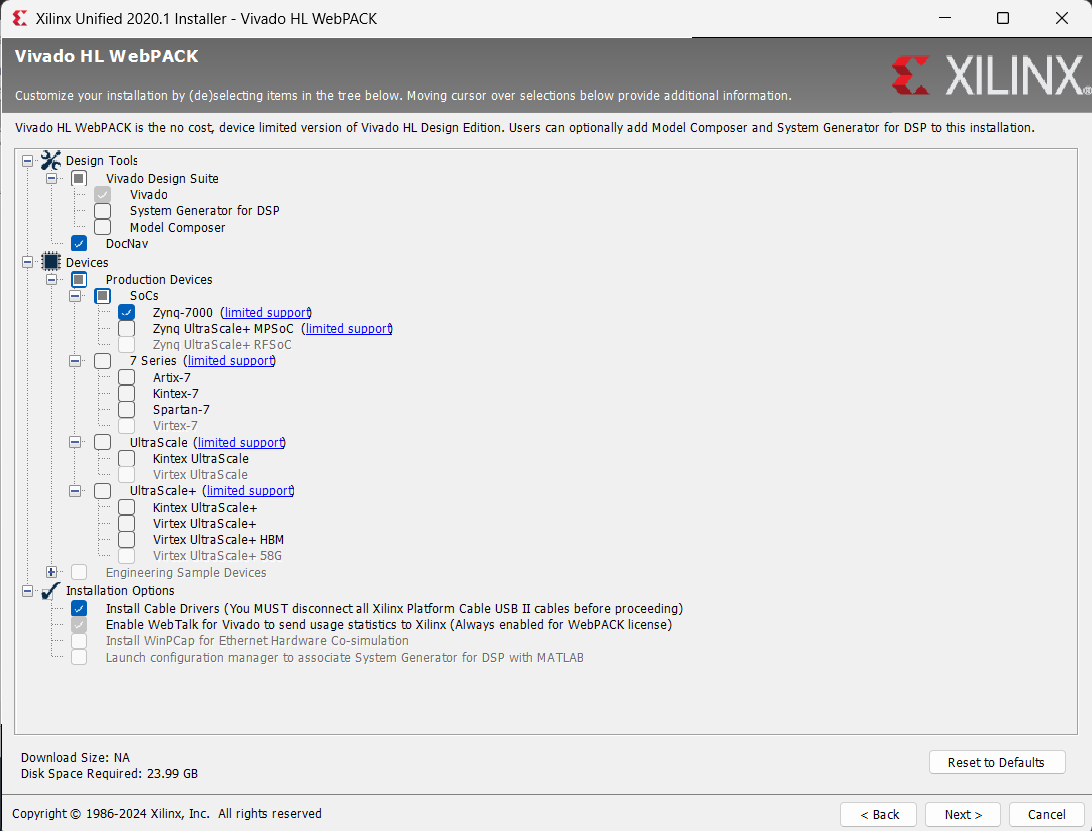This screenshot has height=831, width=1092.
Task: Collapse the Production Devices node
Action: [51, 279]
